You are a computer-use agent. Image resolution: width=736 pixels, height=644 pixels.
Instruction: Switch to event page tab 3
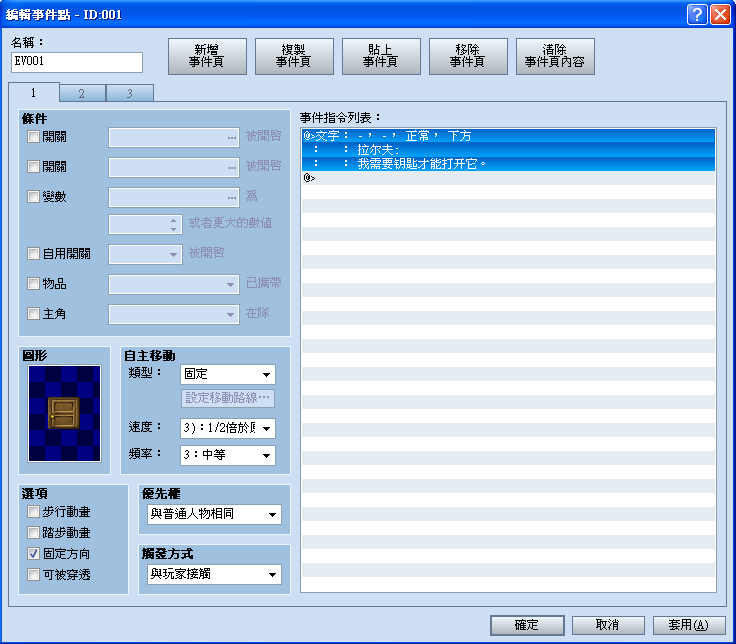[x=130, y=93]
